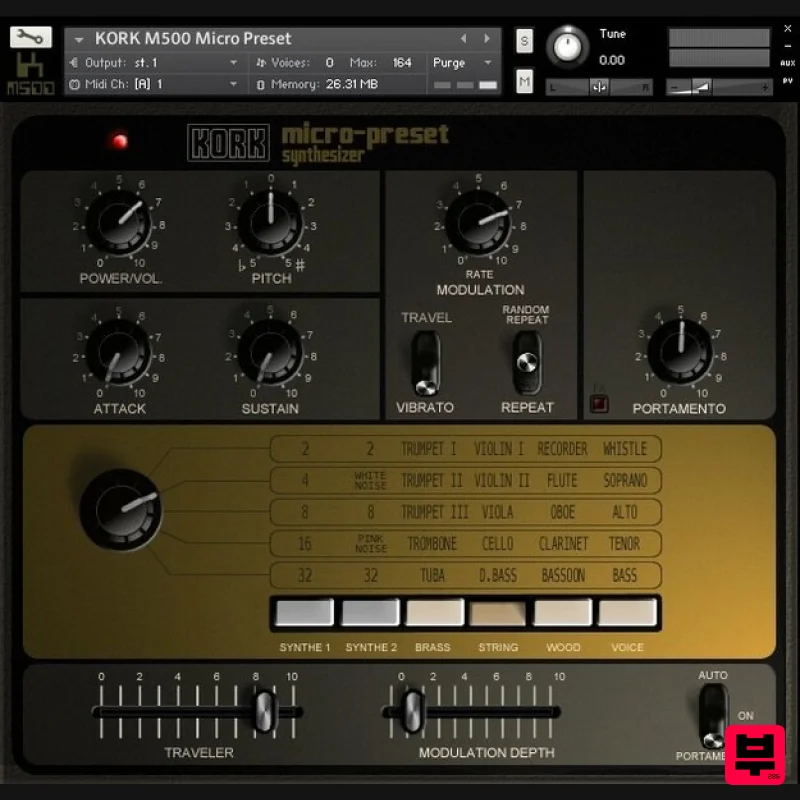Flip the RANDOM REPEAT/REPEAT switch
Screen dimensions: 800x800
tap(527, 363)
